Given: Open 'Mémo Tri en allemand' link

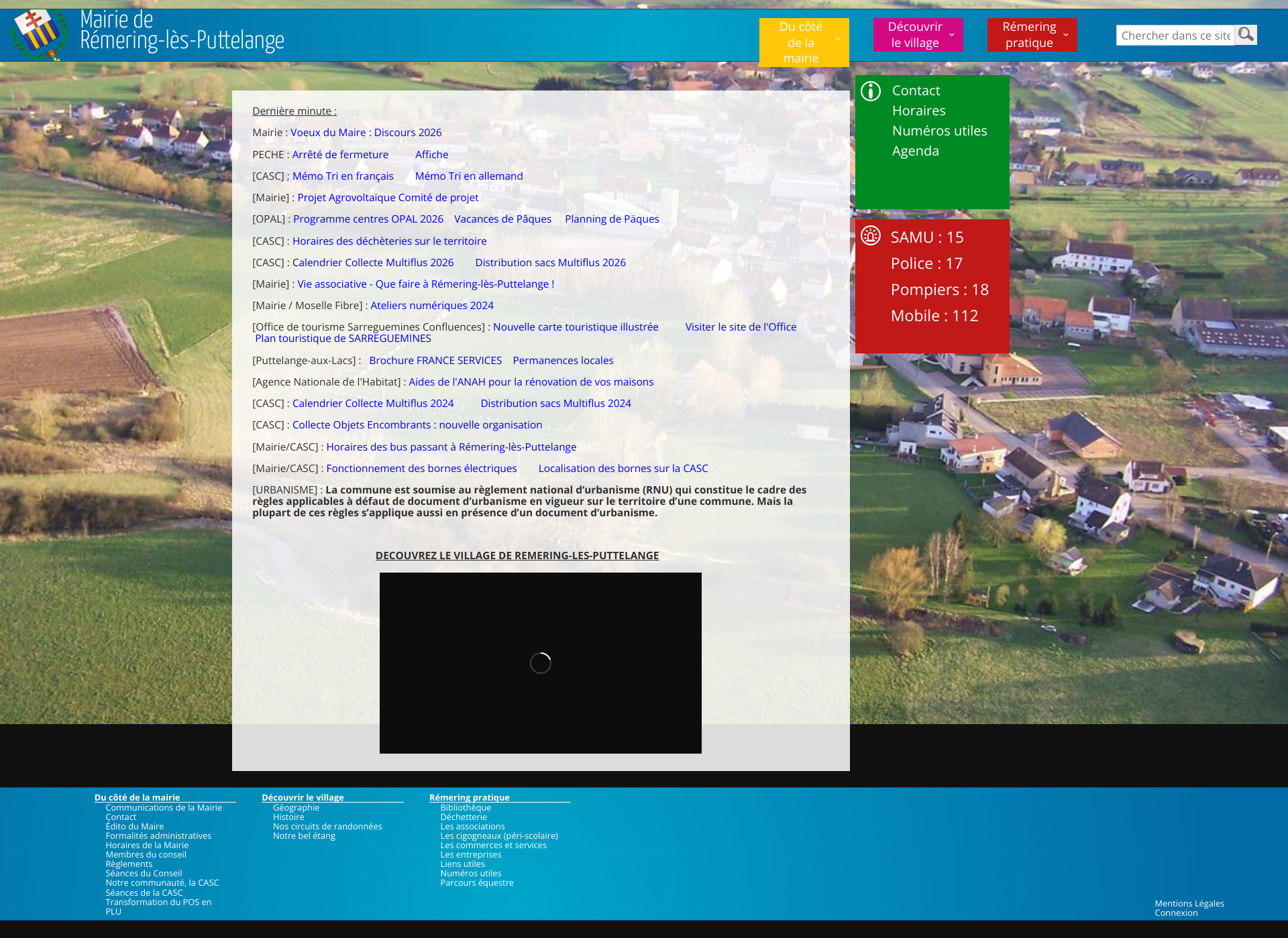Looking at the screenshot, I should click(x=469, y=176).
